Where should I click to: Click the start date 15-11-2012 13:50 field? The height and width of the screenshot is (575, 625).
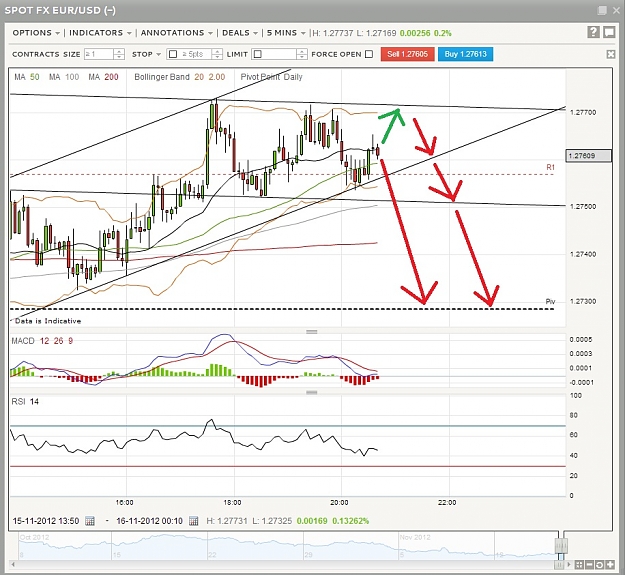tap(46, 521)
